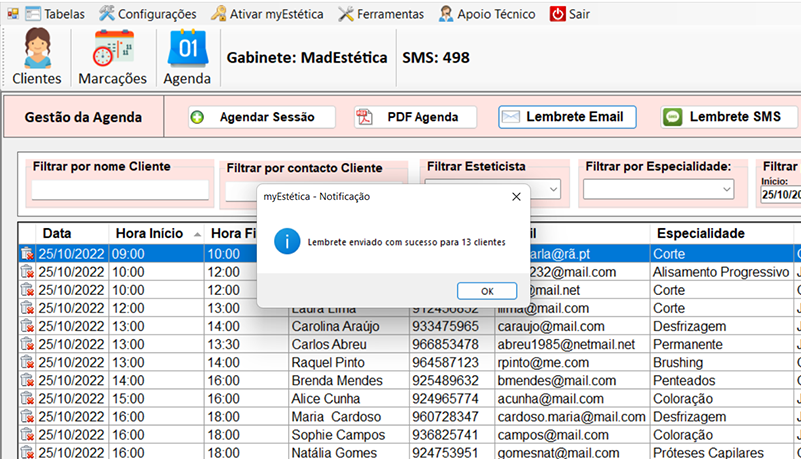Open the Ferramentas menu

coord(382,14)
